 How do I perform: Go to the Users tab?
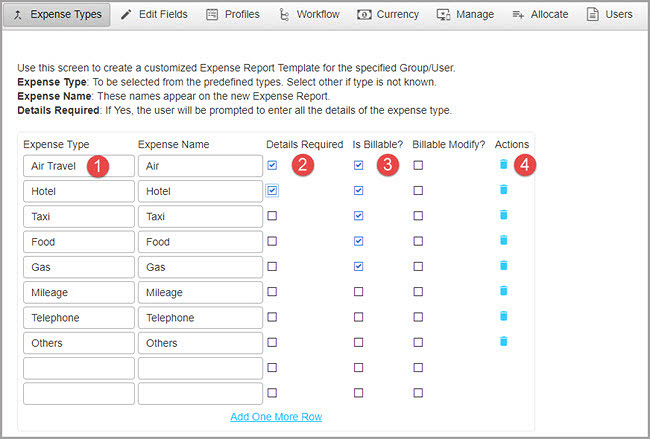[610, 15]
